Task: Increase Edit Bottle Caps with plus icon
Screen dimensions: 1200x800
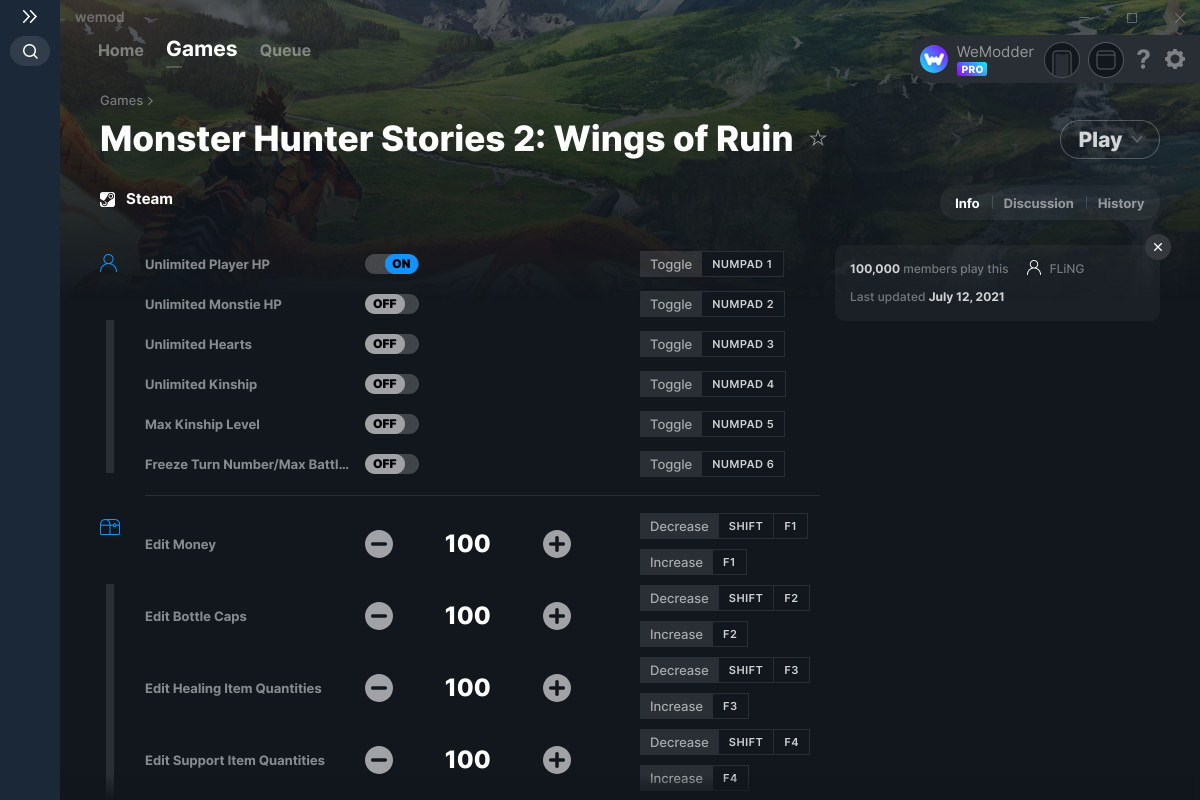Action: (x=557, y=616)
